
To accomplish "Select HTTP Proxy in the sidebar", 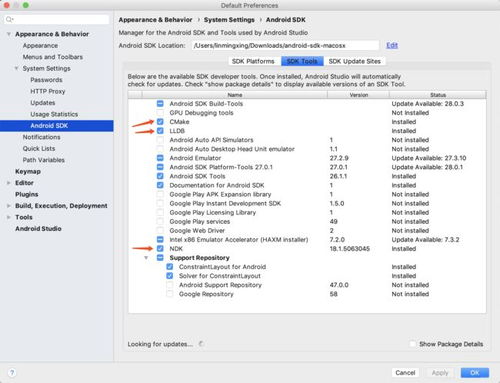I will (x=48, y=91).
